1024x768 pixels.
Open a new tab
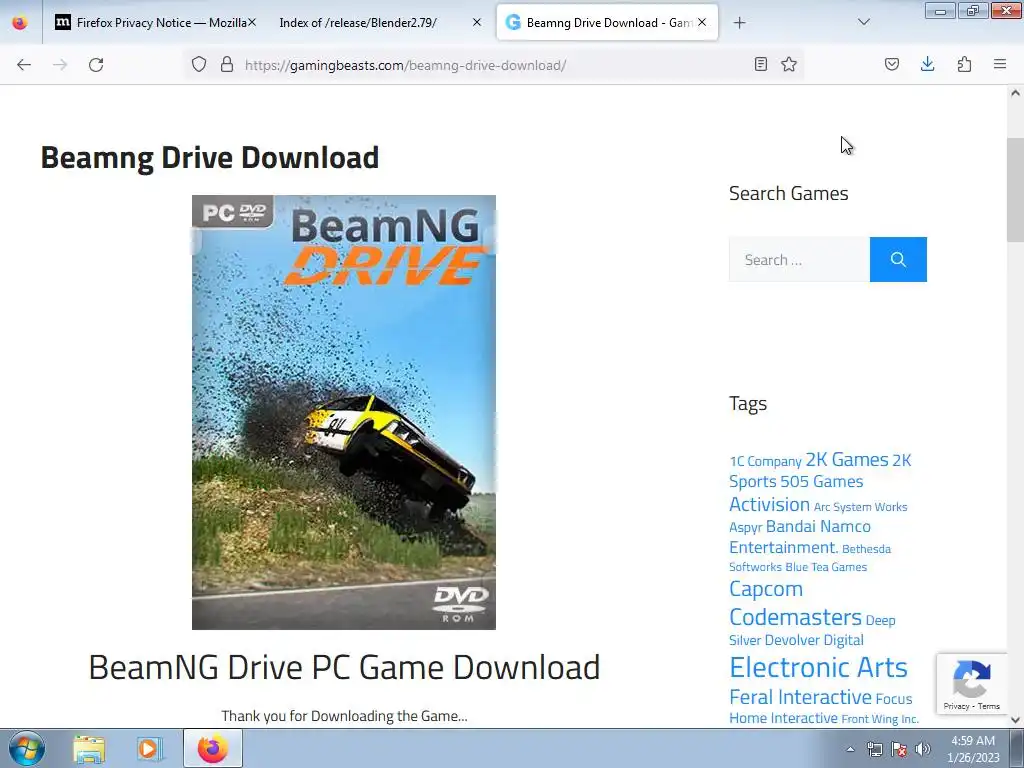[739, 23]
